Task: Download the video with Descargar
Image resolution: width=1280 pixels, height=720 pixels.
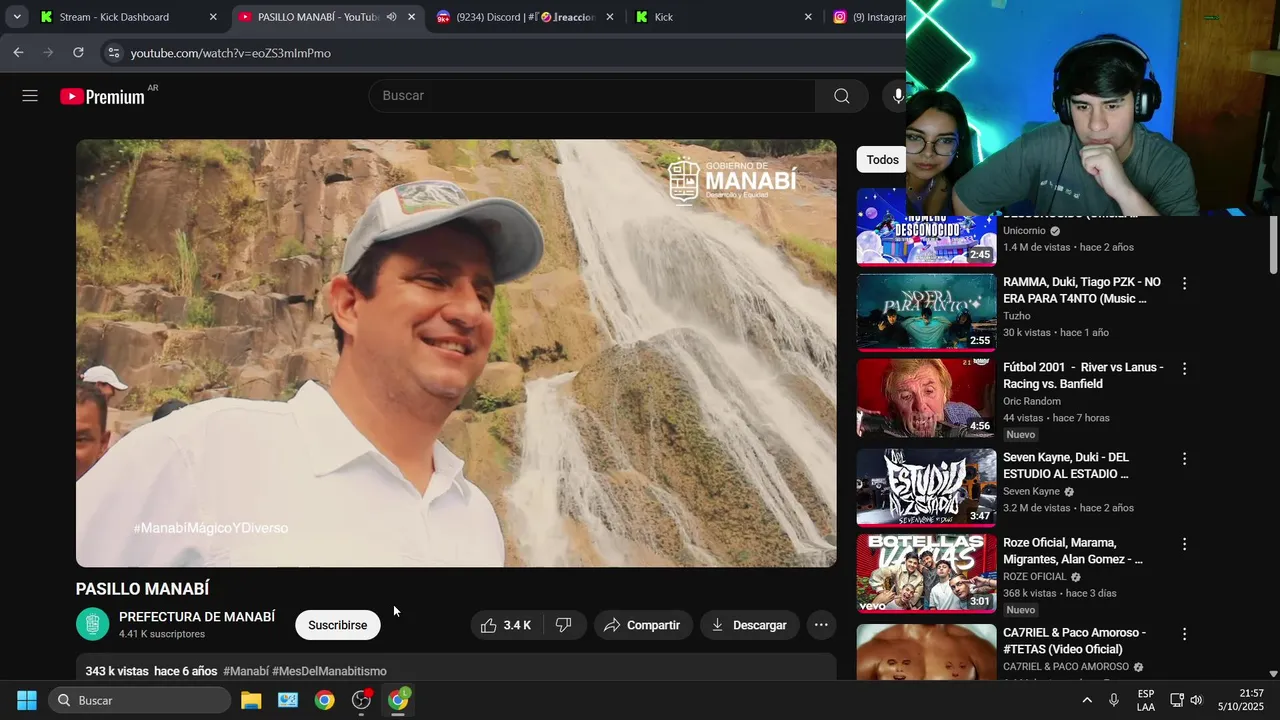Action: (750, 625)
